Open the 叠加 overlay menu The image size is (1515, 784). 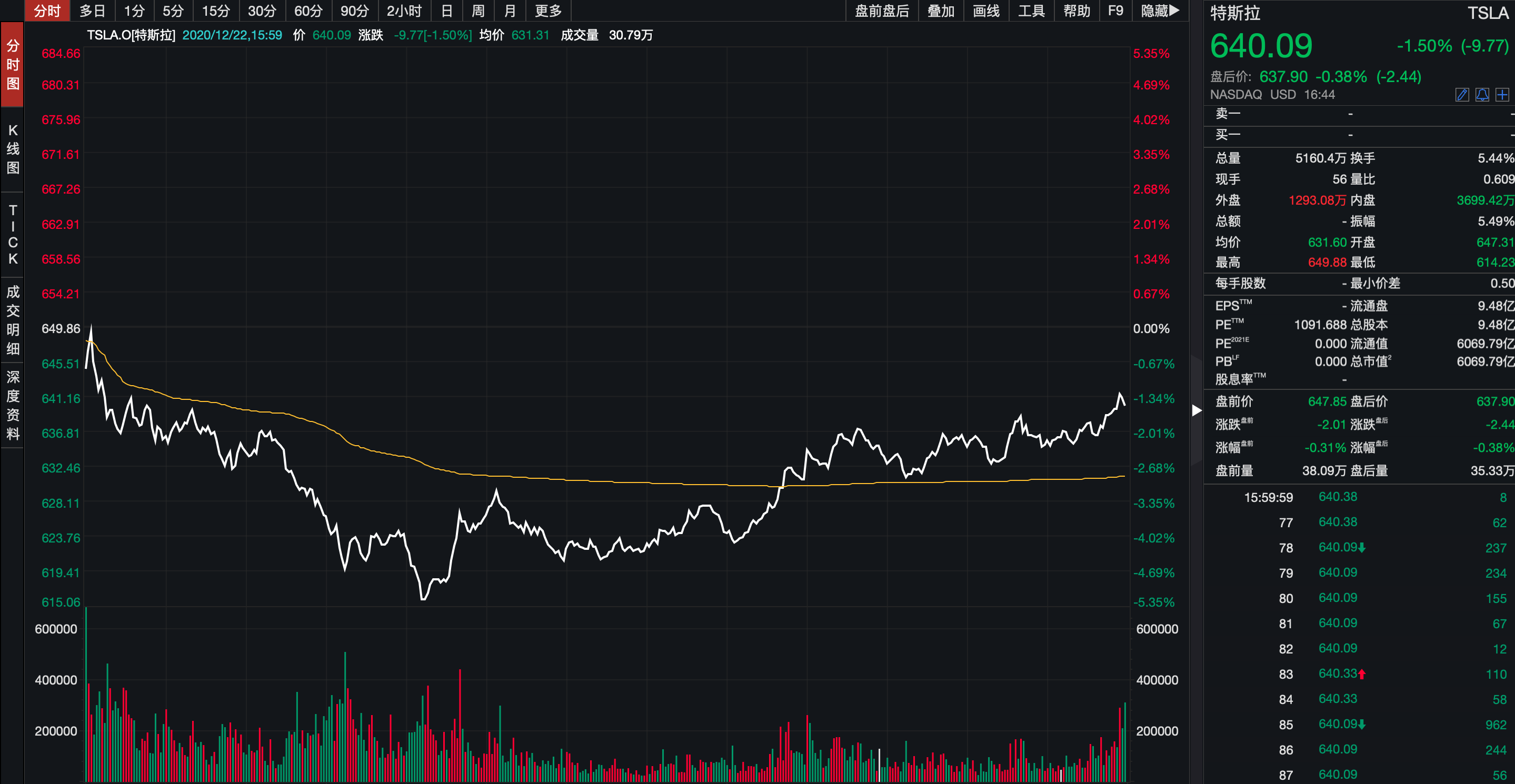pos(940,11)
